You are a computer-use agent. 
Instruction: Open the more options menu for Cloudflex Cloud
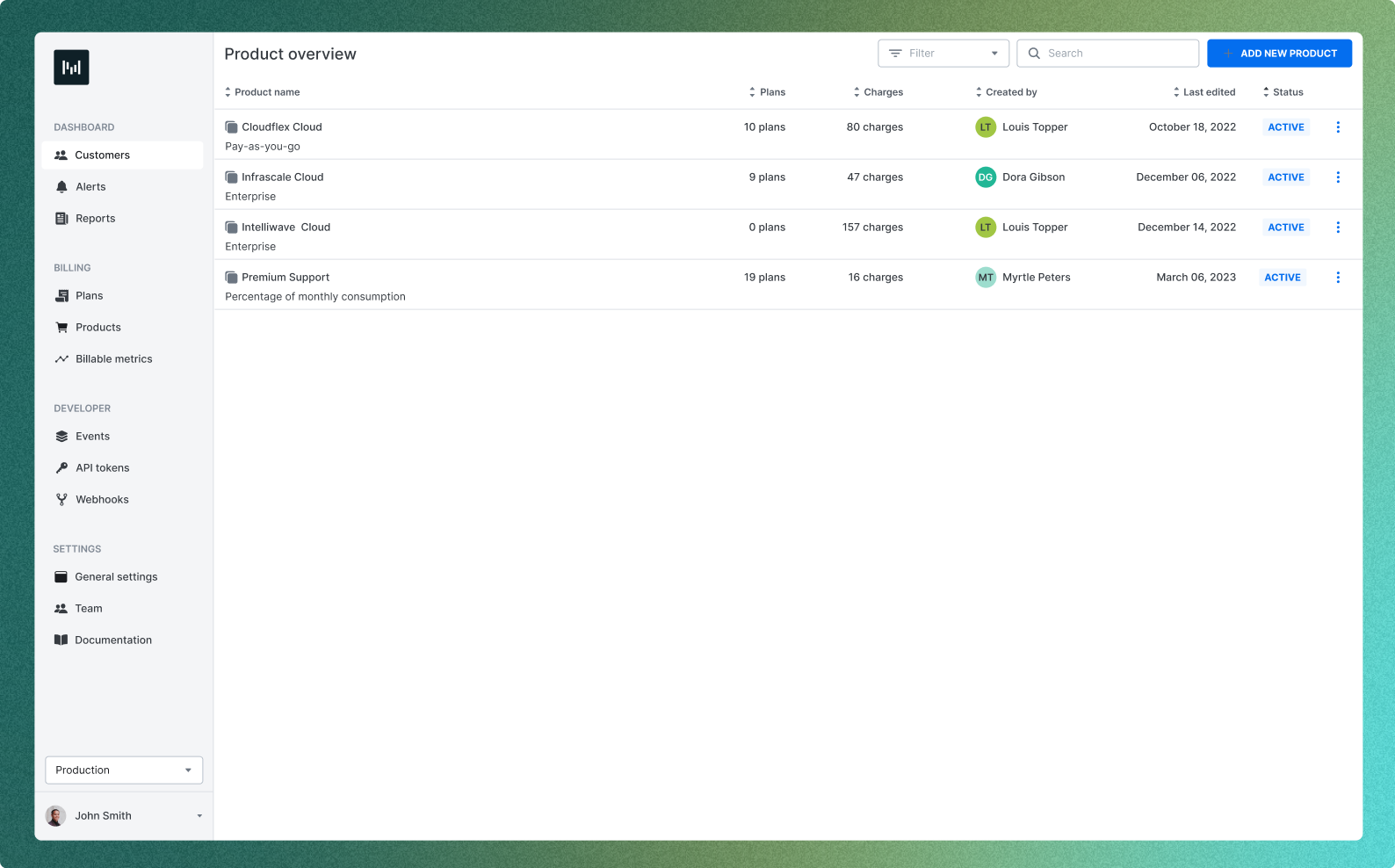click(x=1338, y=127)
